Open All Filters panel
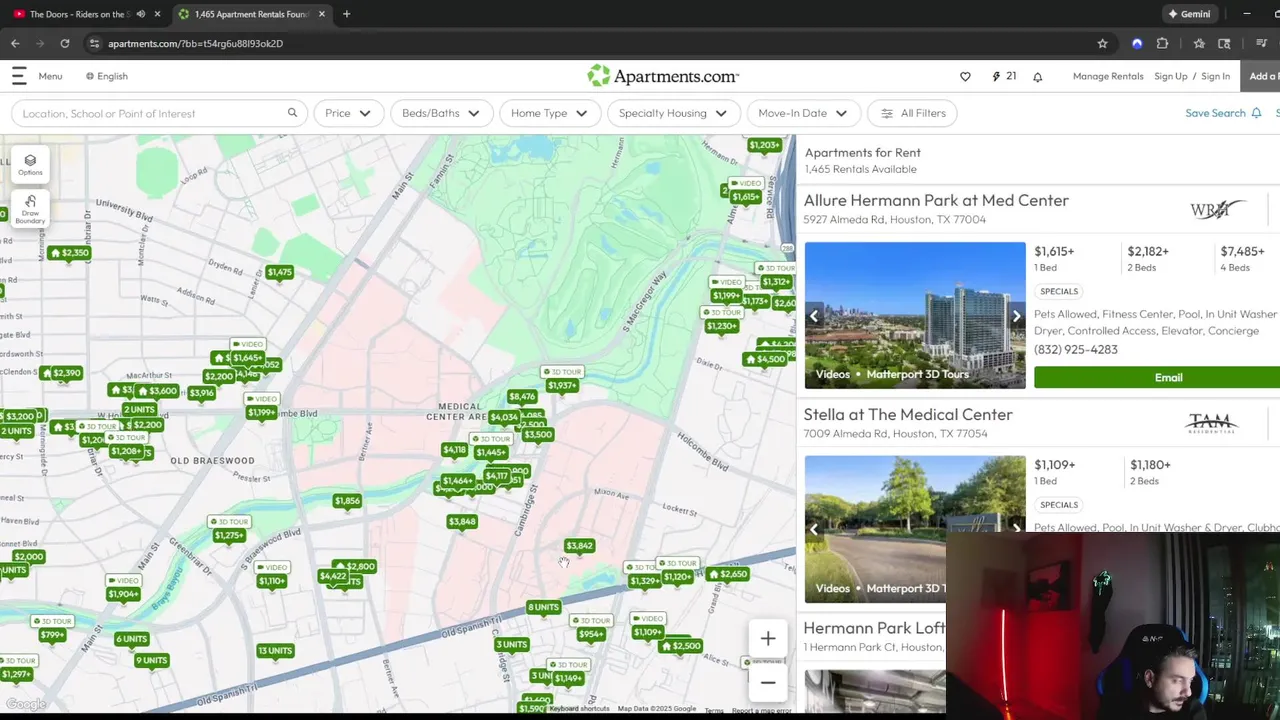The image size is (1280, 720). click(913, 113)
